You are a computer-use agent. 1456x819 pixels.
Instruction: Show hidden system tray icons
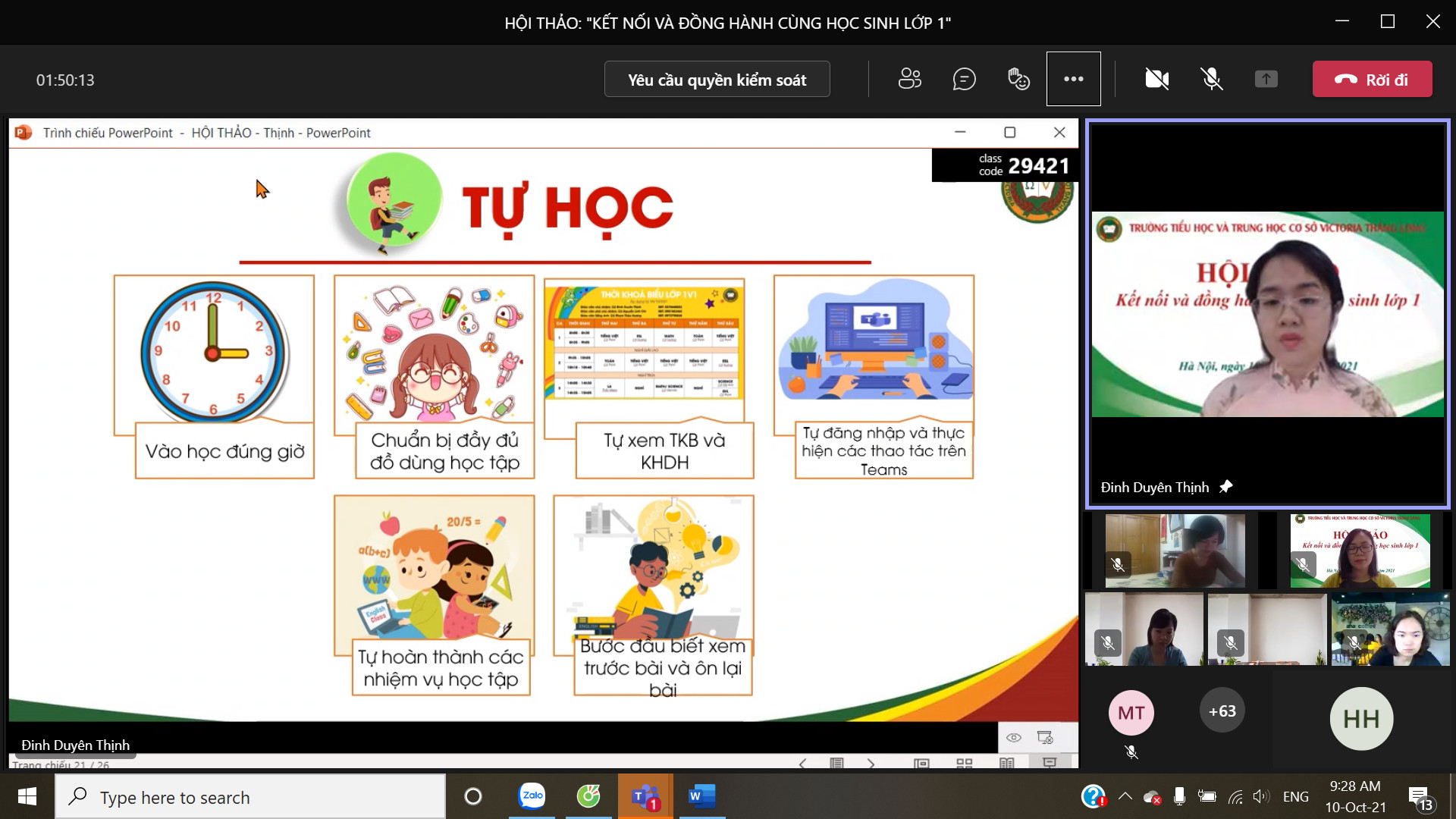[1125, 796]
